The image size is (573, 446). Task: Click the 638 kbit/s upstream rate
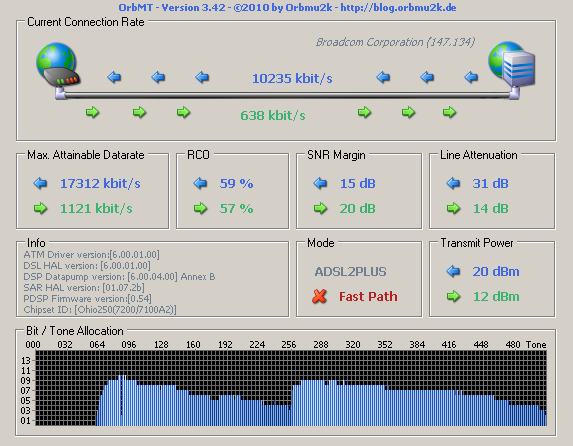273,116
